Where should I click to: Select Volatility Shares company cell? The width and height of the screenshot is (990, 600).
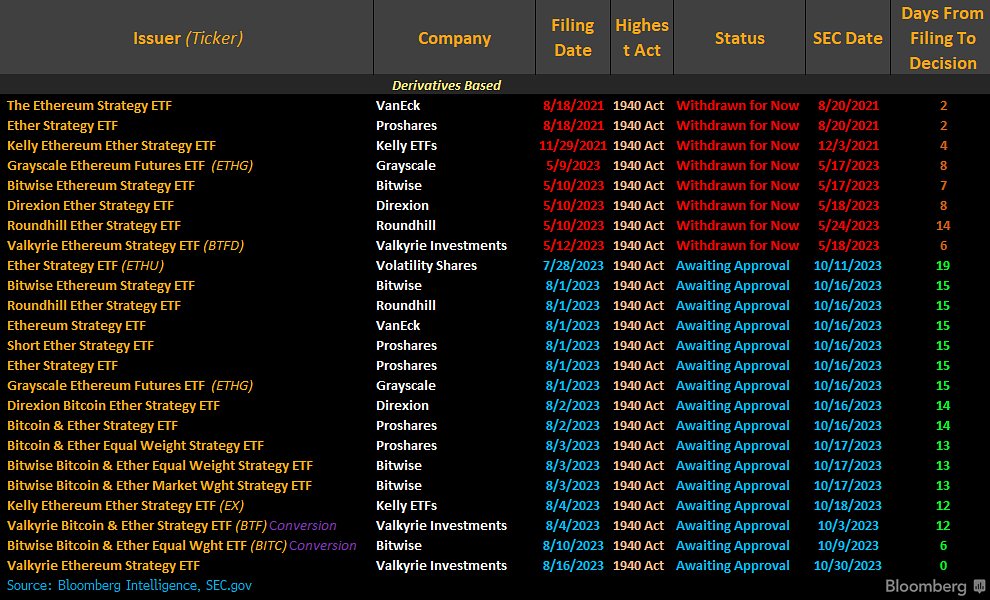point(426,266)
